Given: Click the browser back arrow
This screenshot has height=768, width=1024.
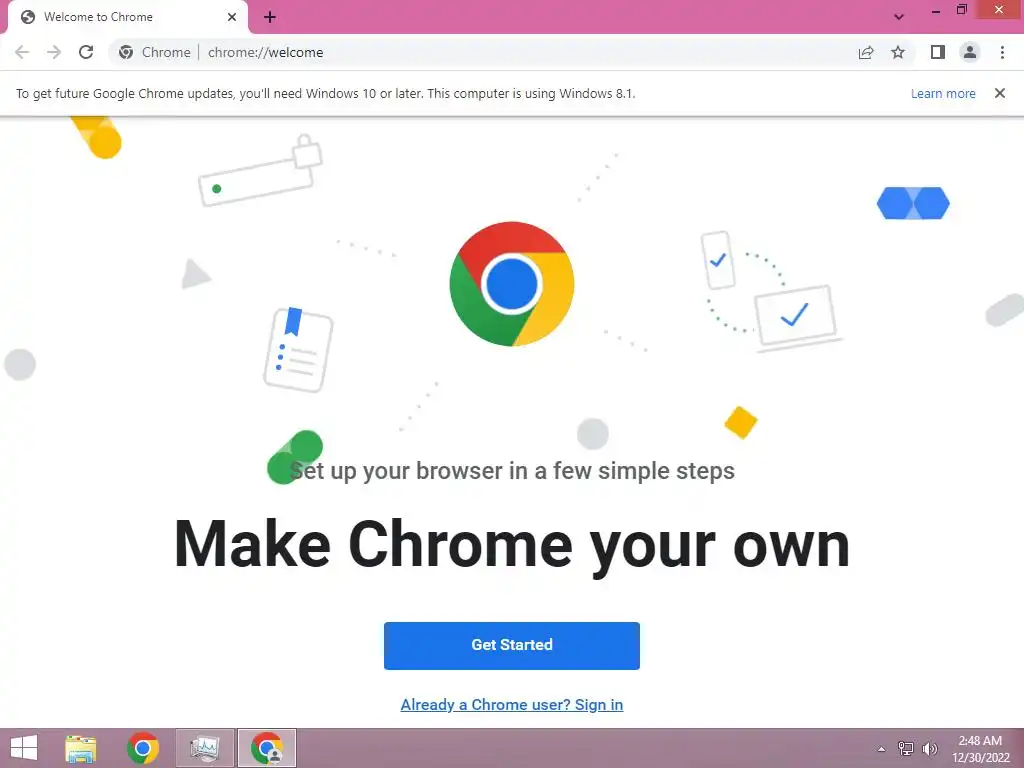Looking at the screenshot, I should click(22, 52).
